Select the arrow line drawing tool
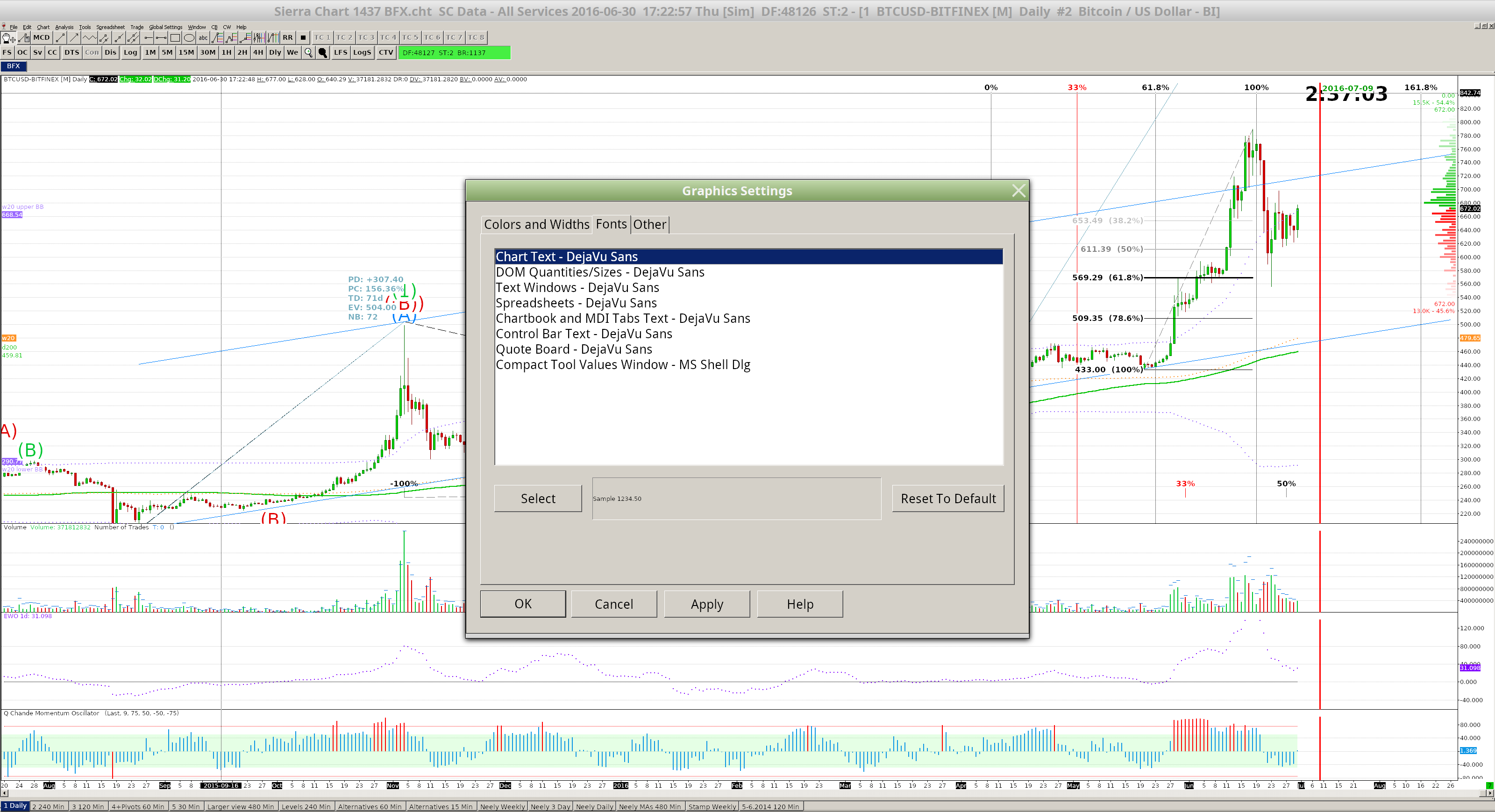Viewport: 1495px width, 812px height. tap(74, 38)
